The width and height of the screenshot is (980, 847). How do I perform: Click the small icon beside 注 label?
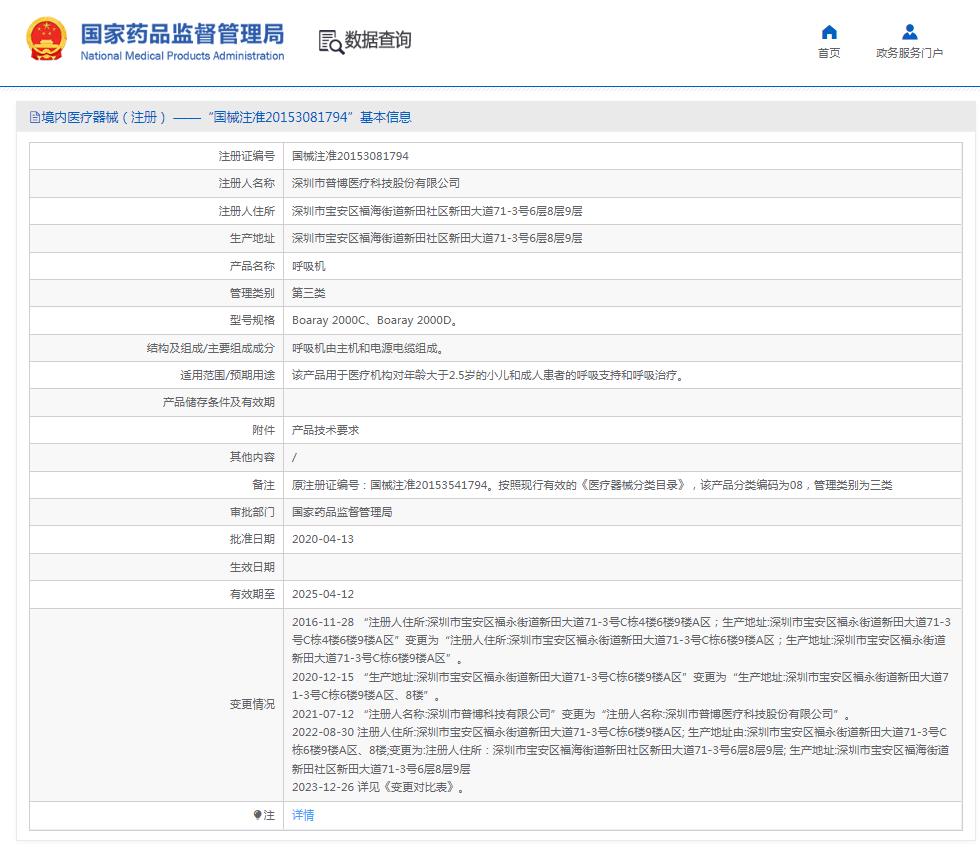pyautogui.click(x=257, y=815)
